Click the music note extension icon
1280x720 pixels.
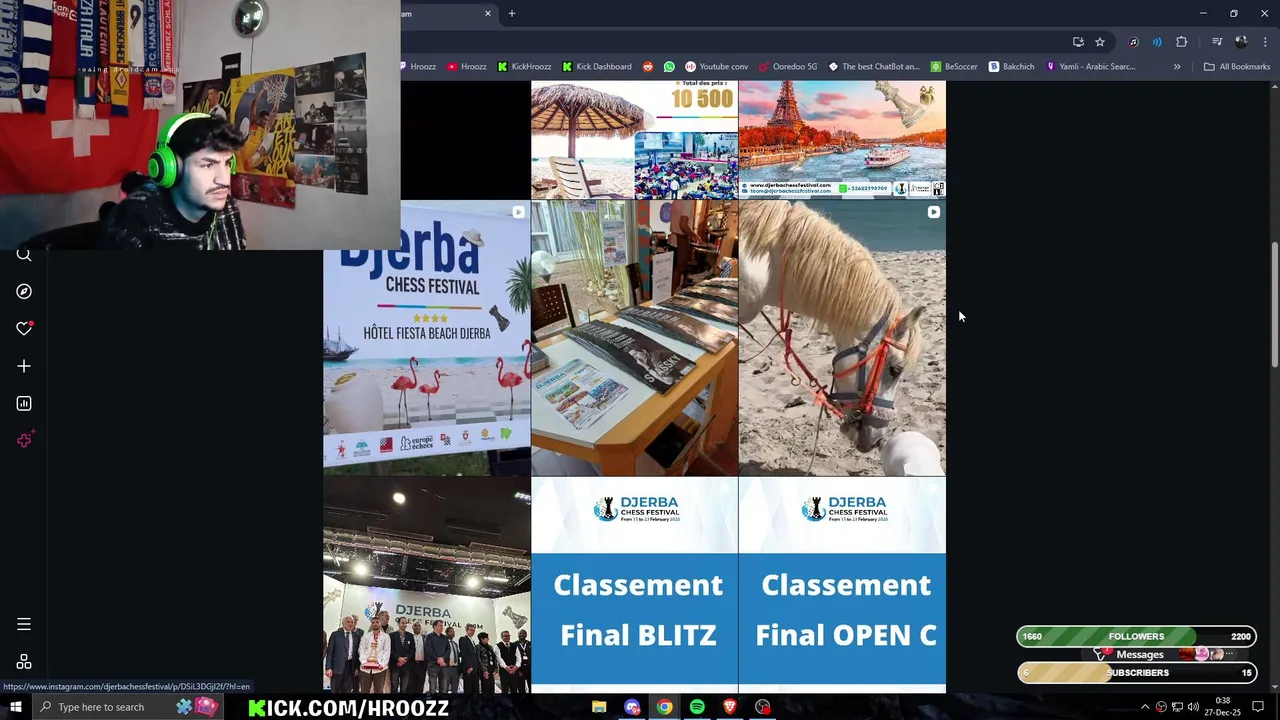tap(1133, 42)
